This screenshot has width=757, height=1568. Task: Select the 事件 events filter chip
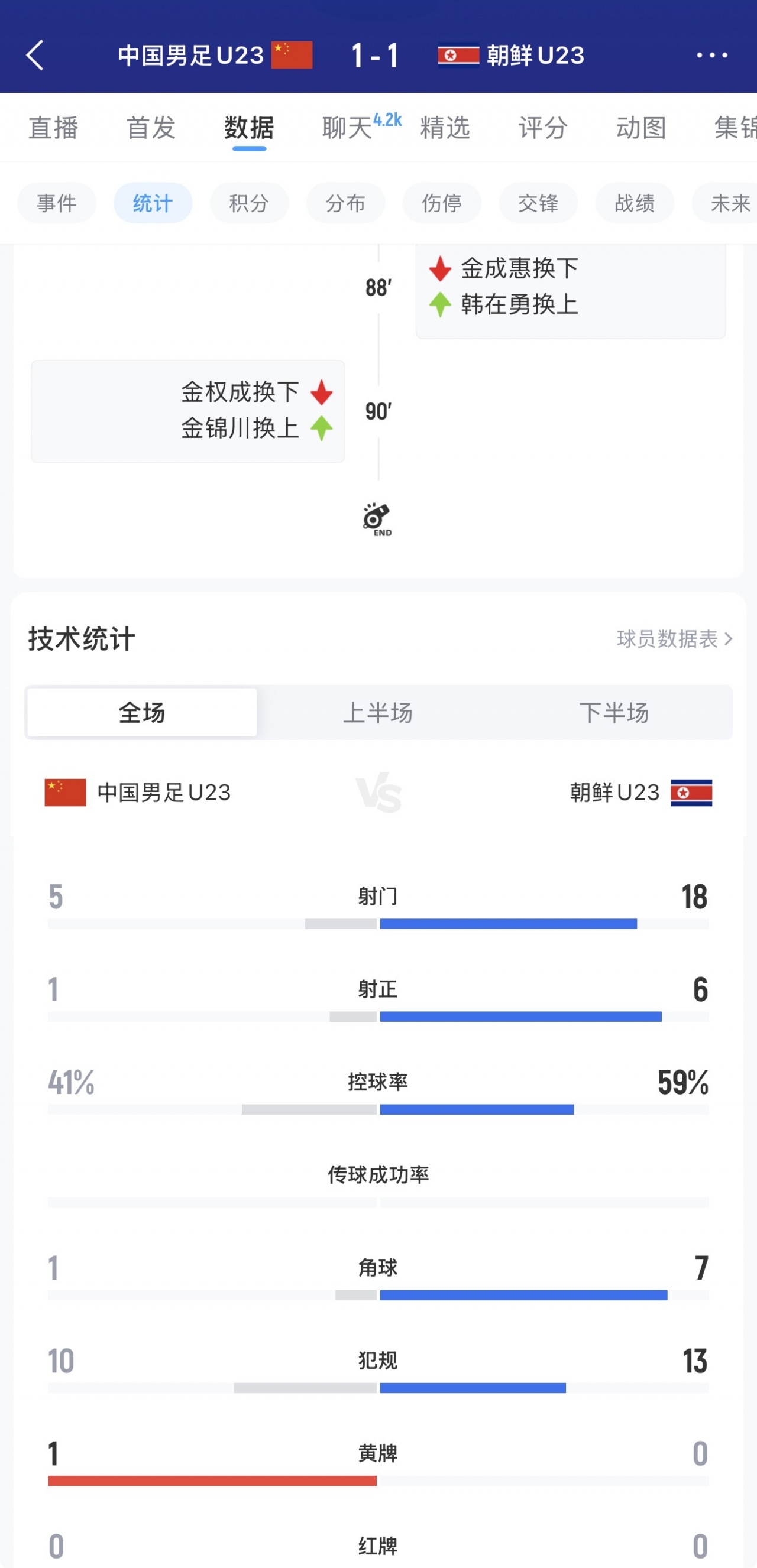[x=57, y=203]
